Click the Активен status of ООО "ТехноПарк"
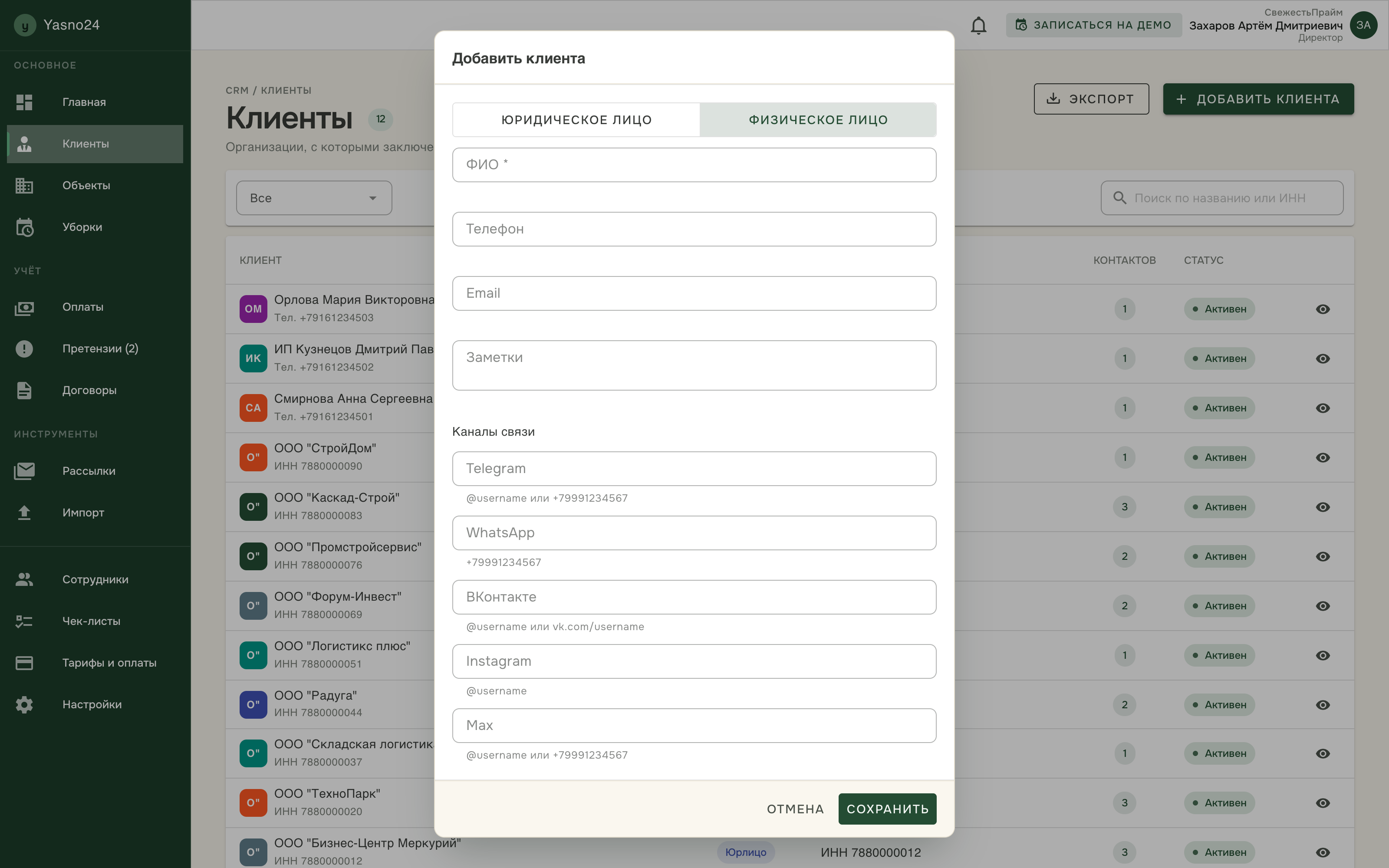The height and width of the screenshot is (868, 1389). tap(1219, 802)
